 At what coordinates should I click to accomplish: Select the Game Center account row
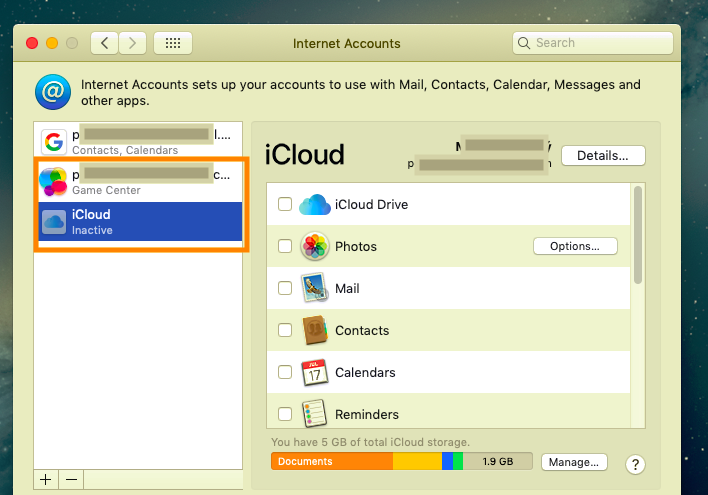point(140,182)
